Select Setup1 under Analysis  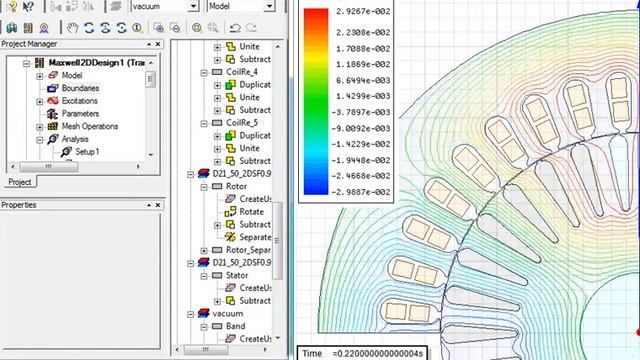tap(87, 152)
